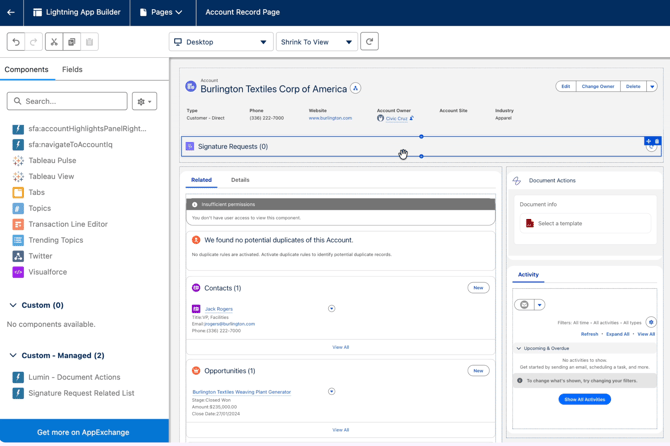The image size is (670, 446).
Task: Click the Undo icon in toolbar
Action: [x=16, y=42]
